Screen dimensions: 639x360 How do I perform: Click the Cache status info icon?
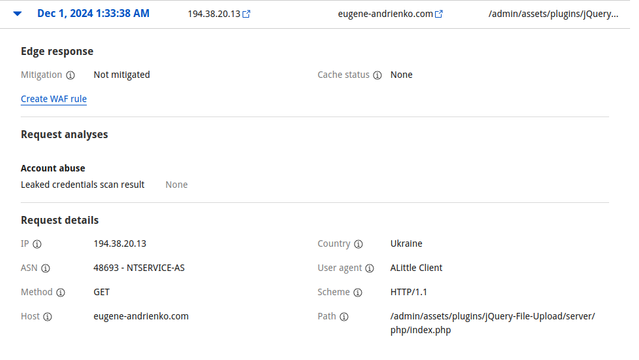377,75
